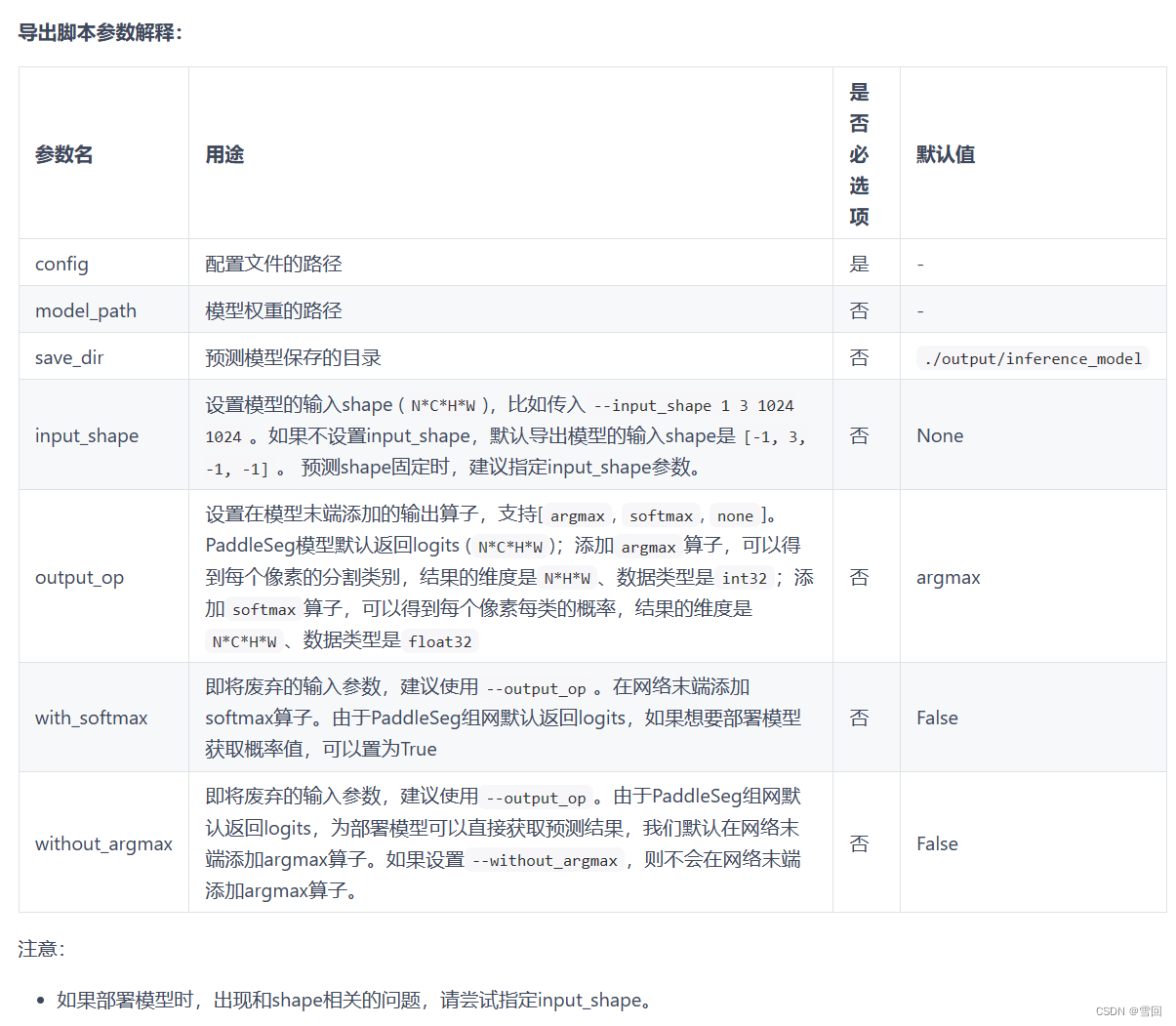Click the 参数名 column header
The width and height of the screenshot is (1176, 1026).
tap(62, 154)
